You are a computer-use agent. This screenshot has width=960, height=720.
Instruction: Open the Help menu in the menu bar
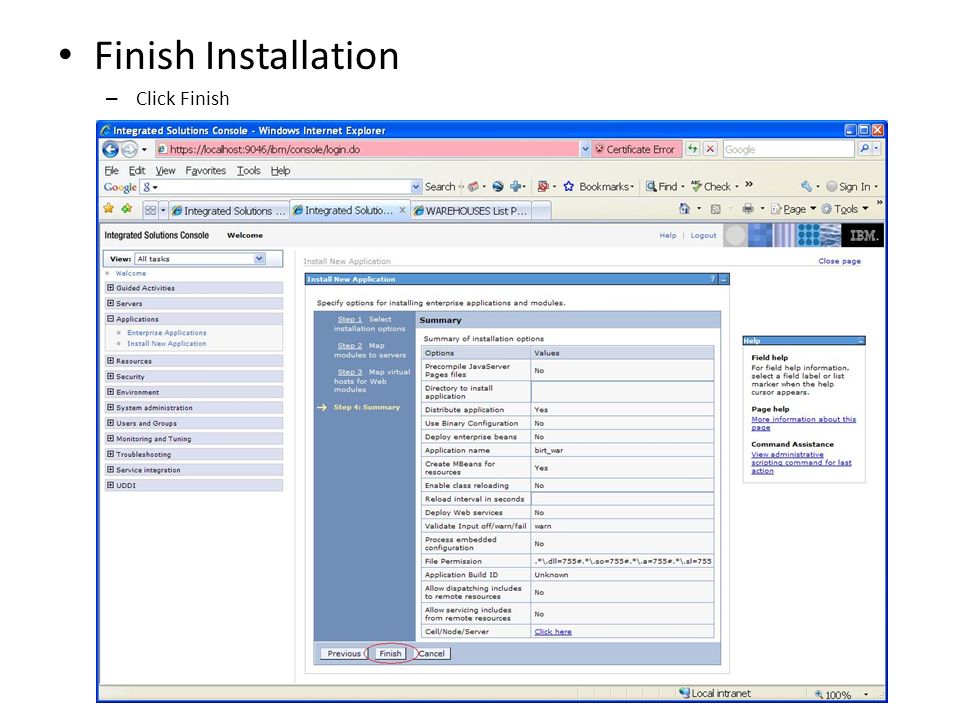click(280, 170)
